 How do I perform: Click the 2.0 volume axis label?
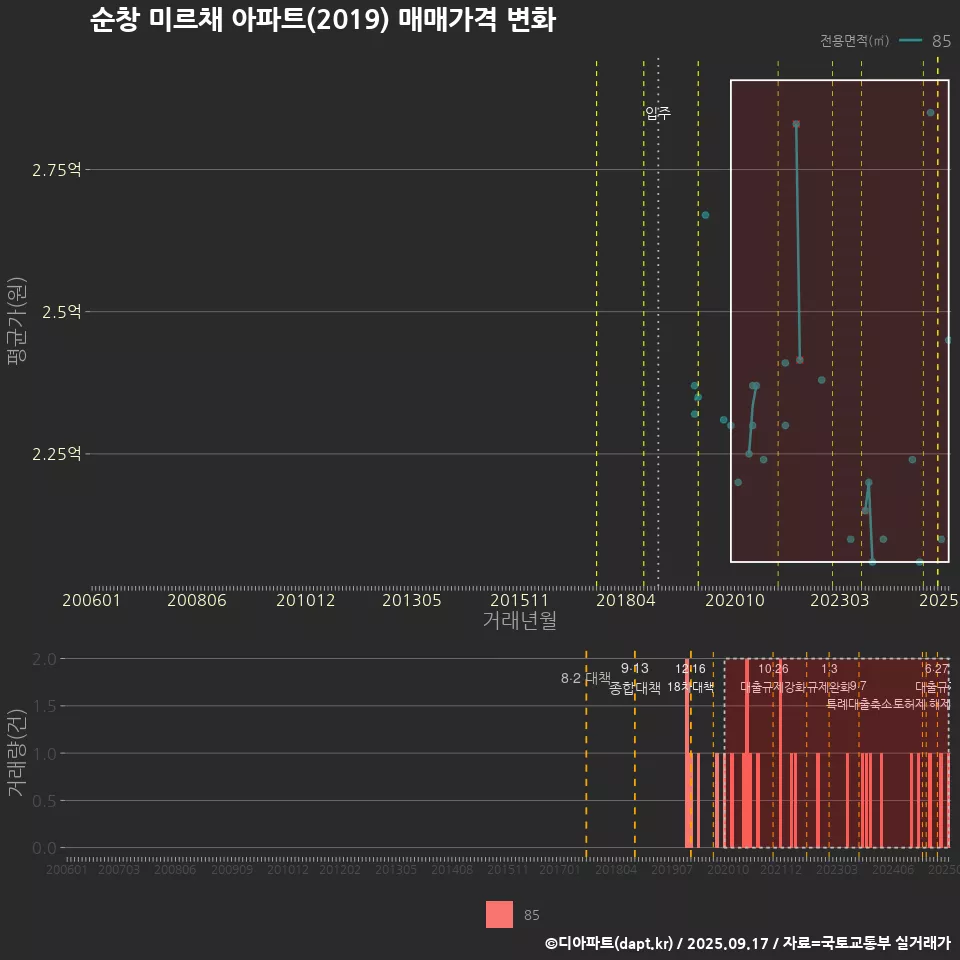(44, 659)
